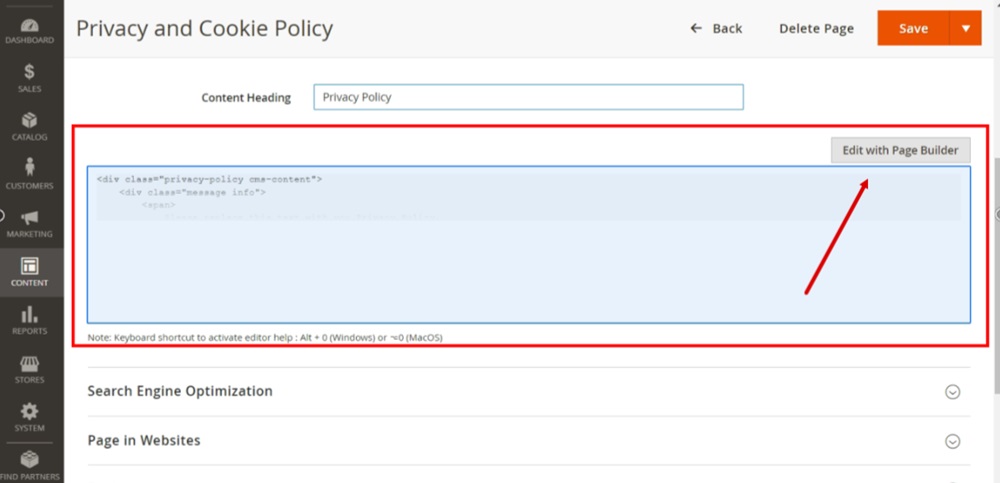Screen dimensions: 1000x483
Task: Expand the Search Engine Optimization section
Action: coord(952,392)
